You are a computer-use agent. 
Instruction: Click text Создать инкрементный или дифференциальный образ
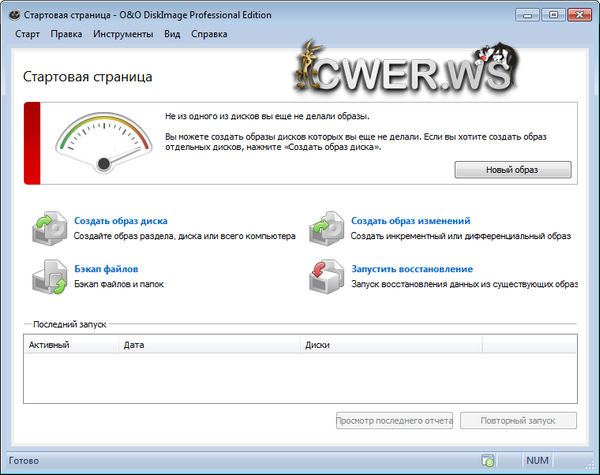[461, 236]
